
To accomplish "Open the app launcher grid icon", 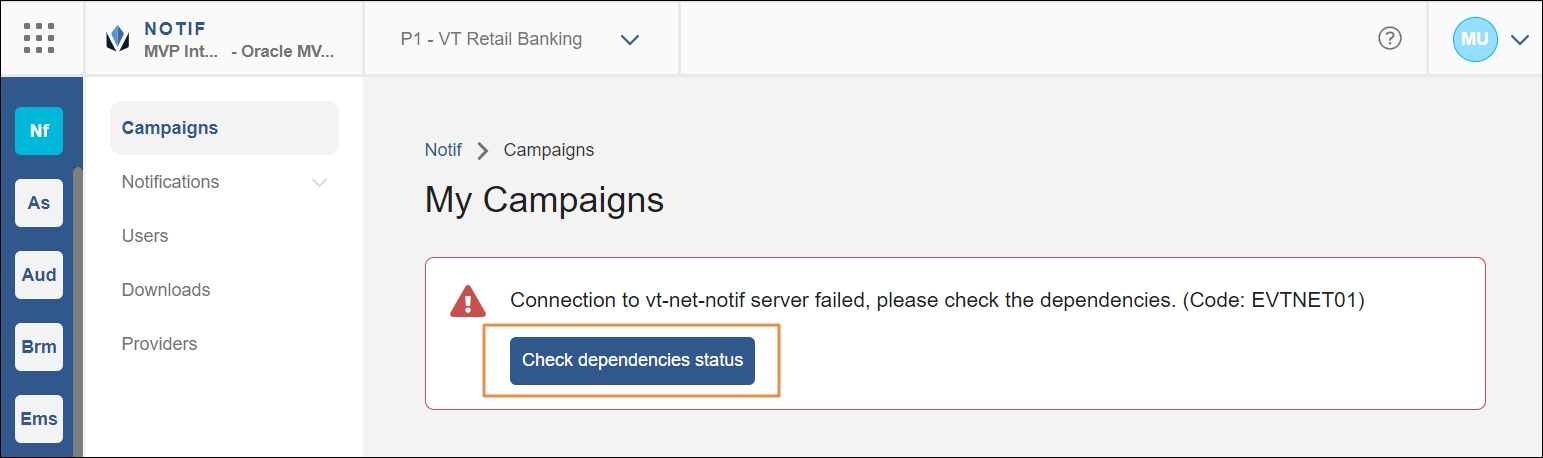I will [x=38, y=38].
